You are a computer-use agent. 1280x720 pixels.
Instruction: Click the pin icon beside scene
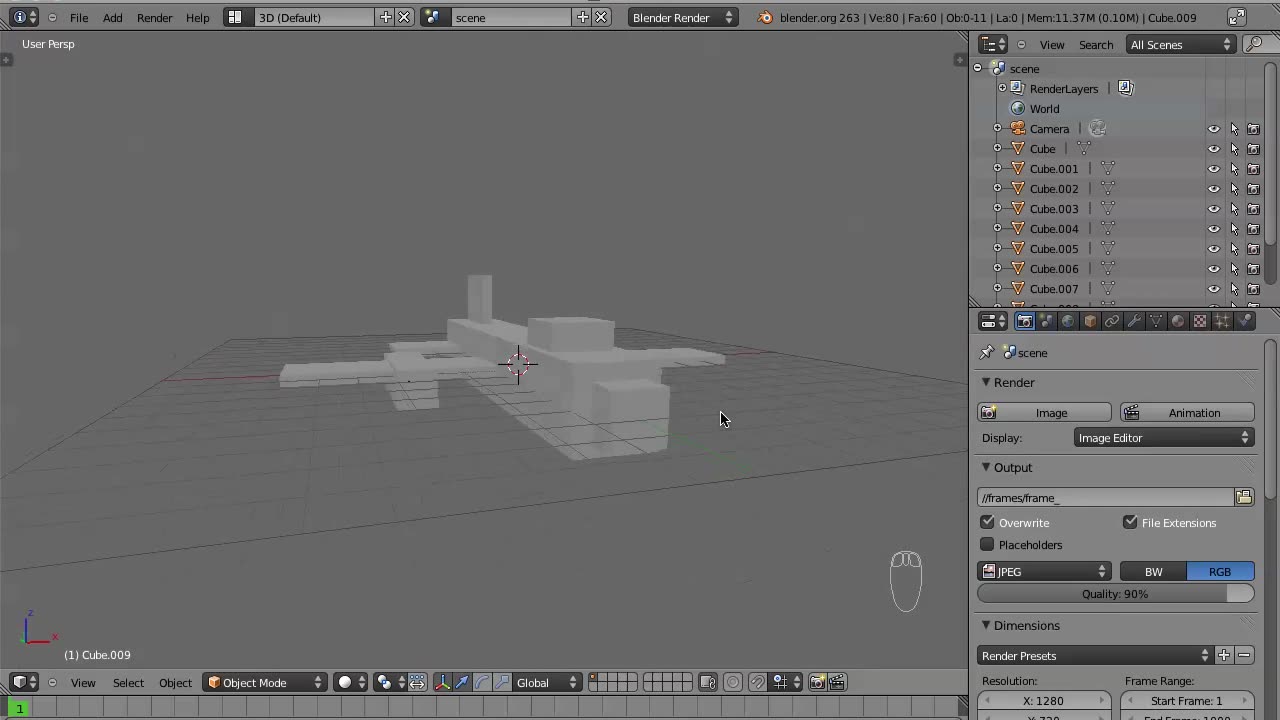click(x=987, y=352)
